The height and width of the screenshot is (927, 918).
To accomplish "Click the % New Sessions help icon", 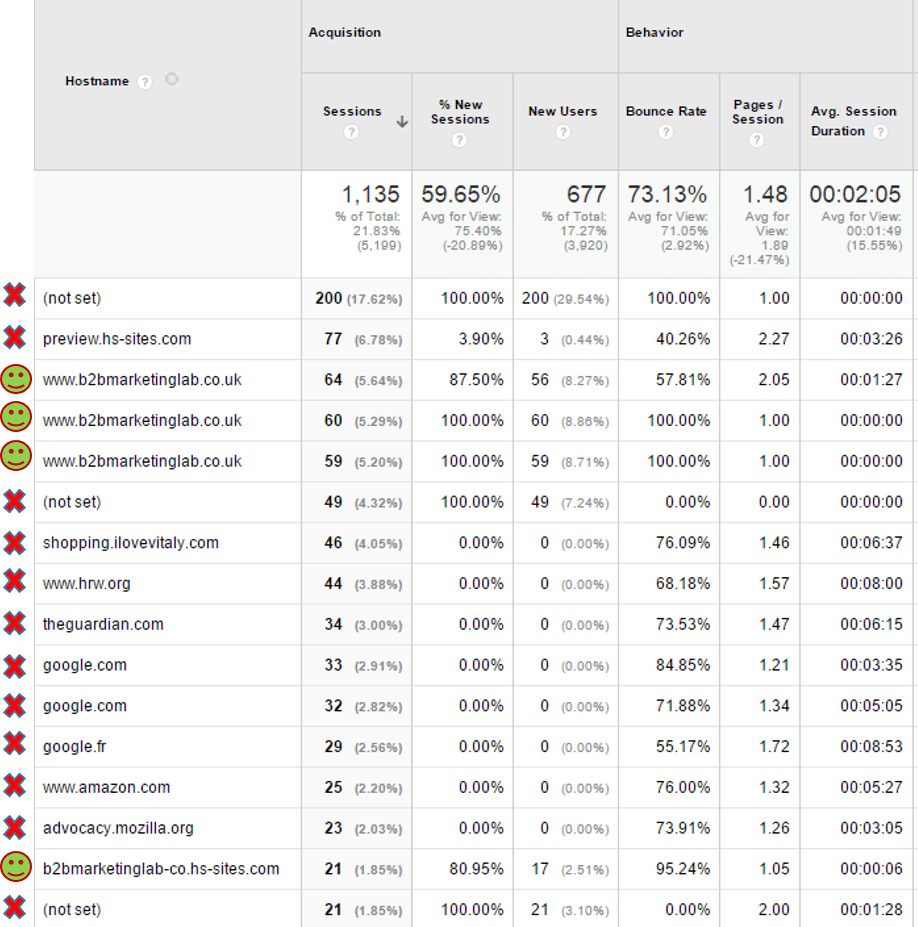I will point(459,140).
